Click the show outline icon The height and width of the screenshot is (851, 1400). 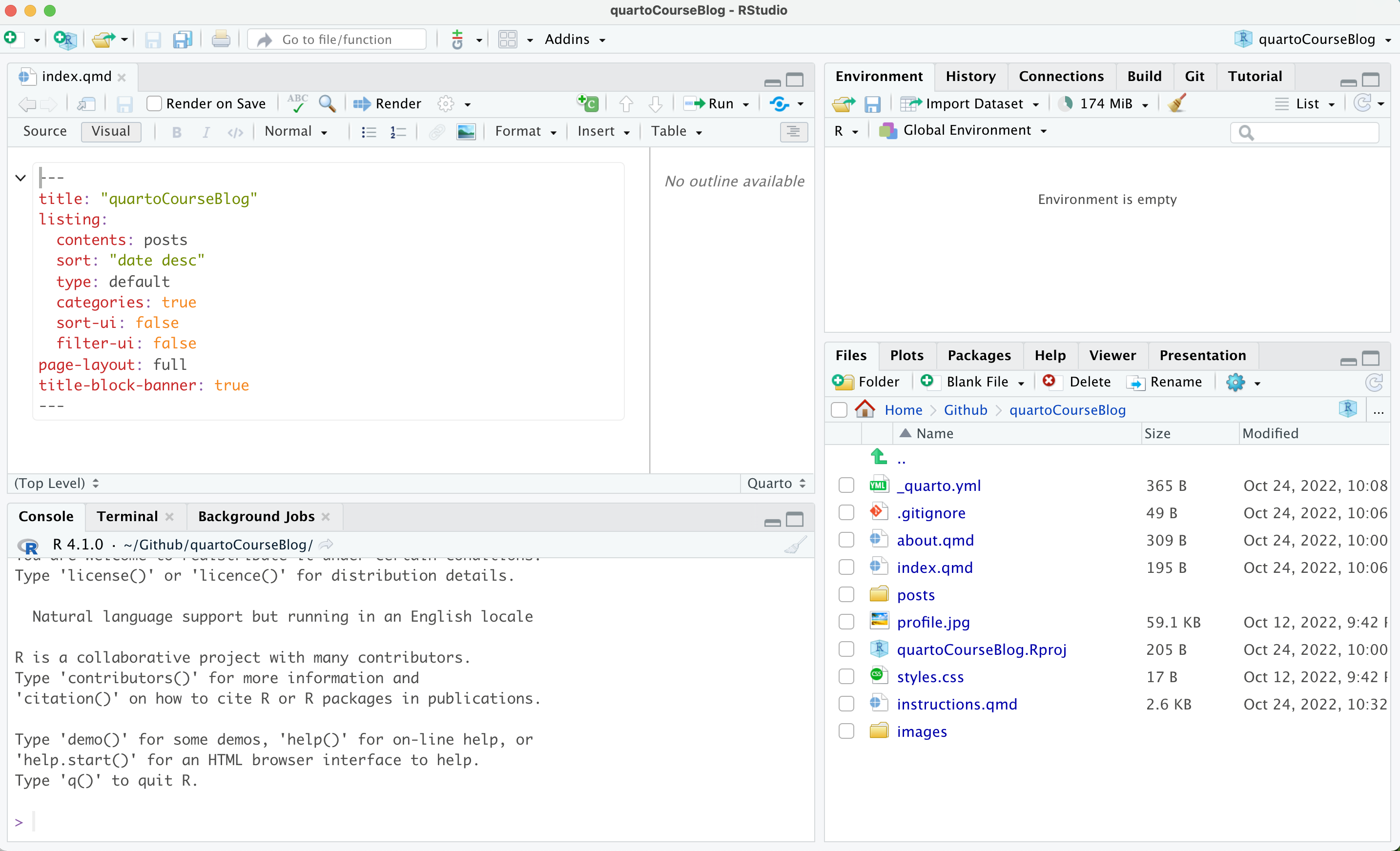(793, 132)
